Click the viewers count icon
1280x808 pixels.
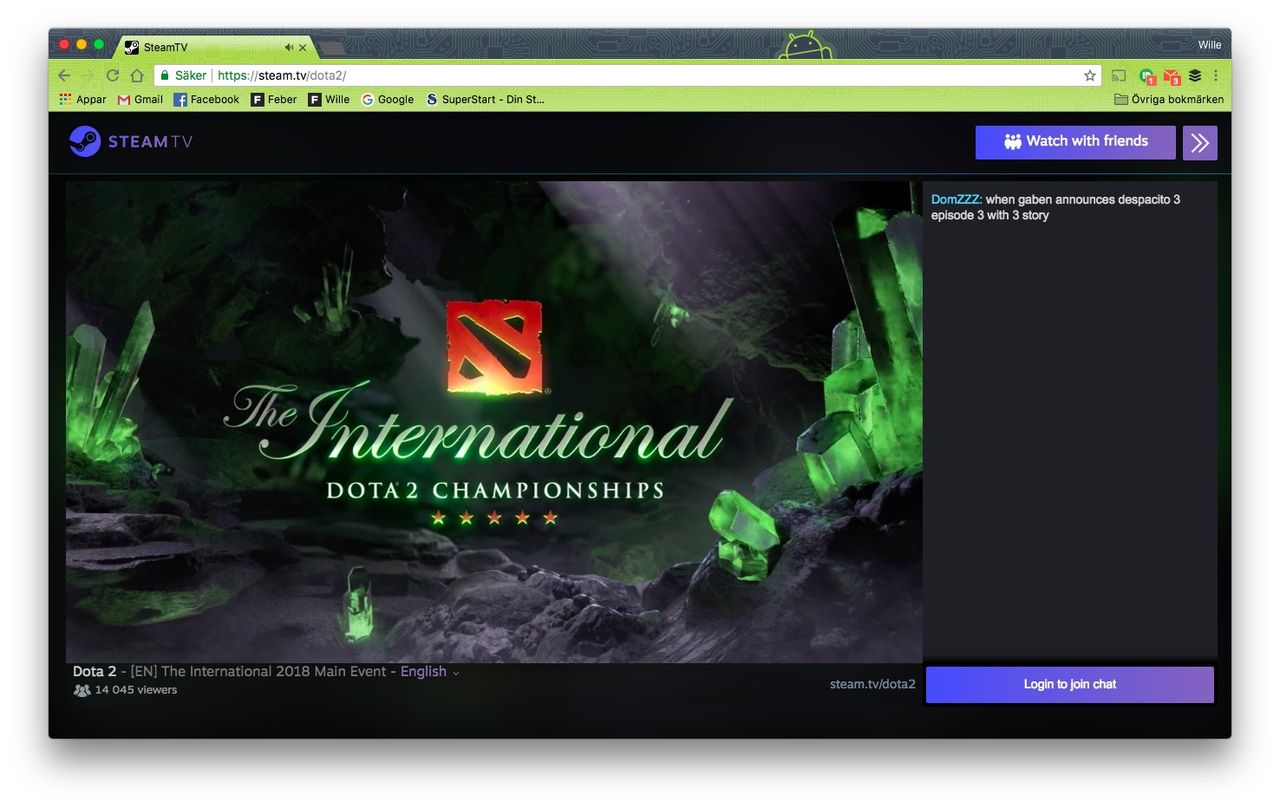[82, 690]
